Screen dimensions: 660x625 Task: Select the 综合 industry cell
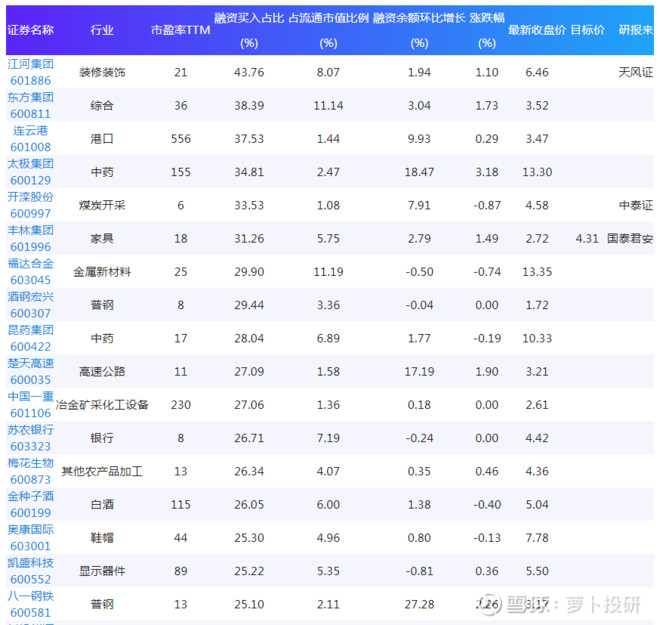(102, 106)
